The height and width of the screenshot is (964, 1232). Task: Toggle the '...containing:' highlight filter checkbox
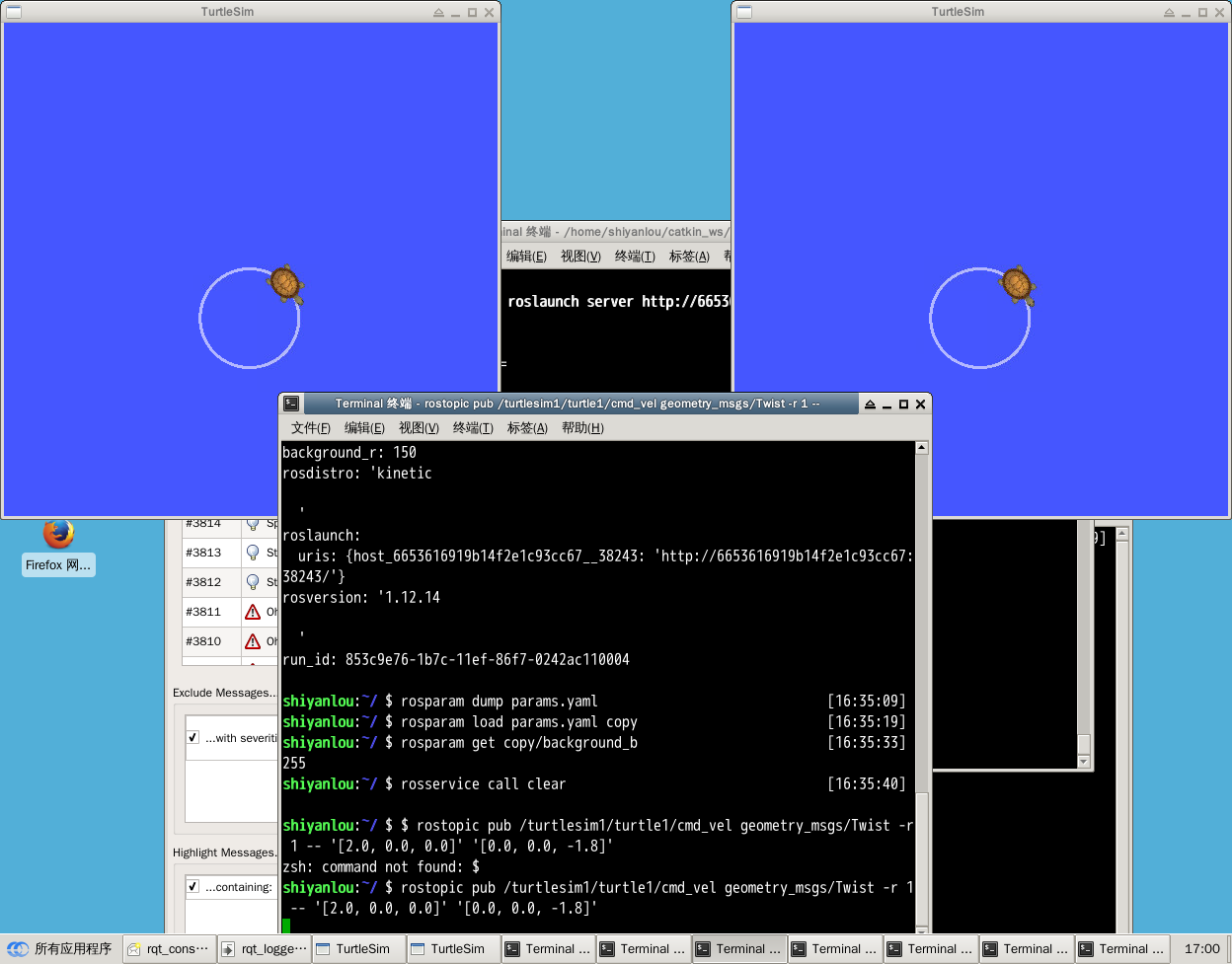coord(192,886)
